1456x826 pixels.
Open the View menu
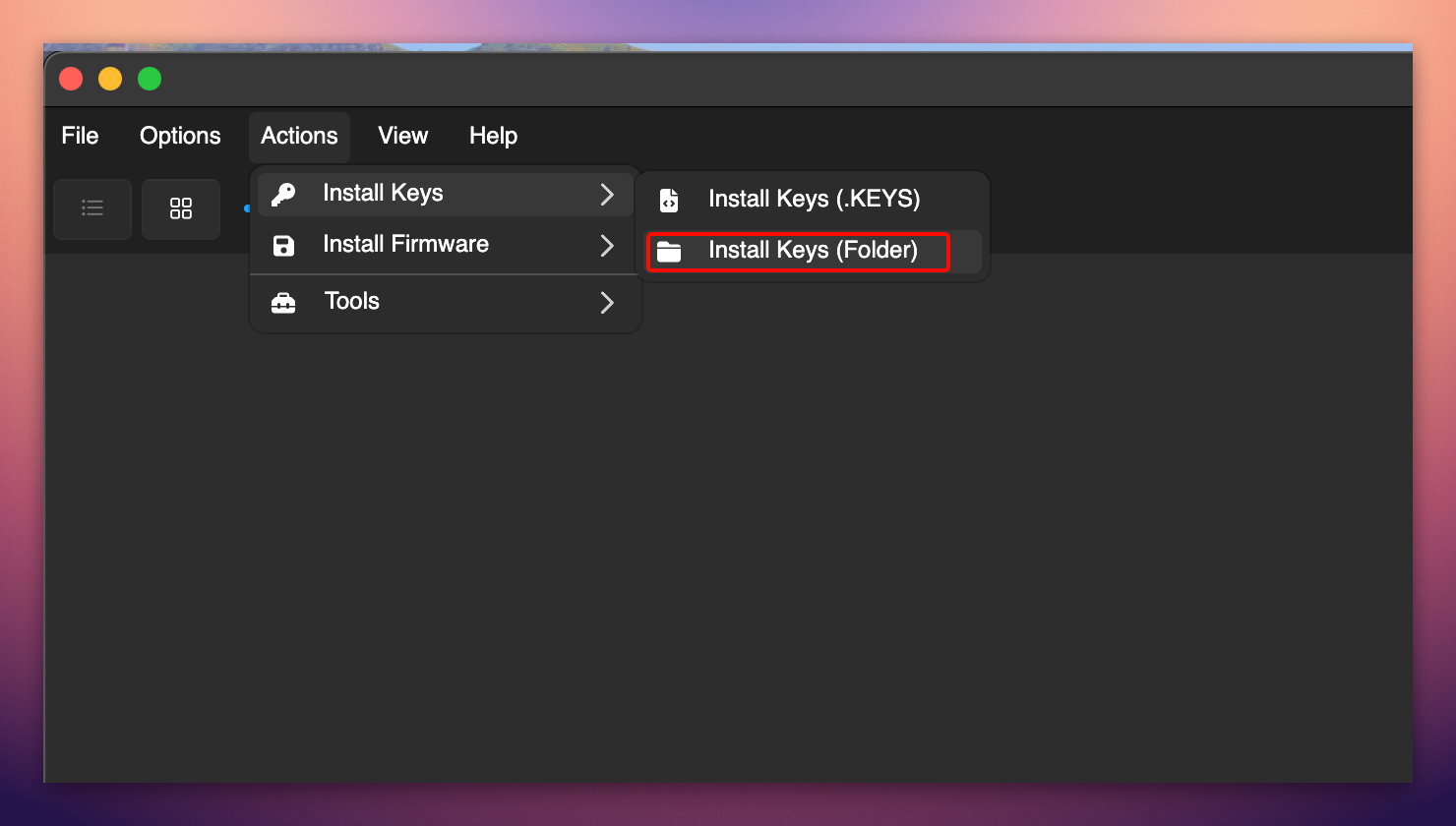[403, 136]
